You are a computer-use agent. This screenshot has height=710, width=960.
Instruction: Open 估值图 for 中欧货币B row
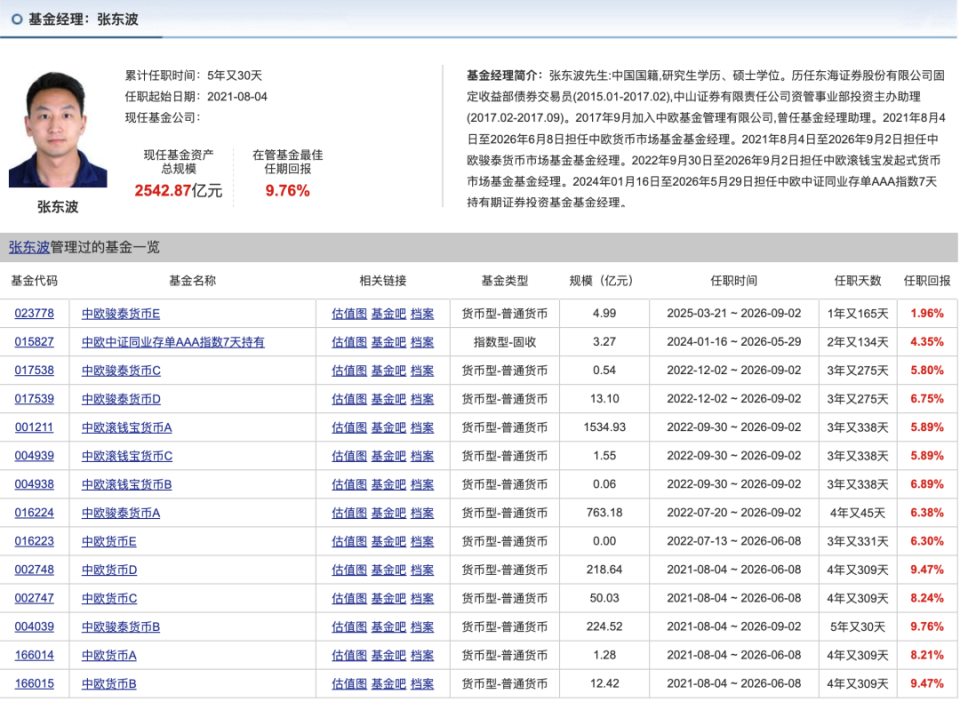[x=349, y=684]
